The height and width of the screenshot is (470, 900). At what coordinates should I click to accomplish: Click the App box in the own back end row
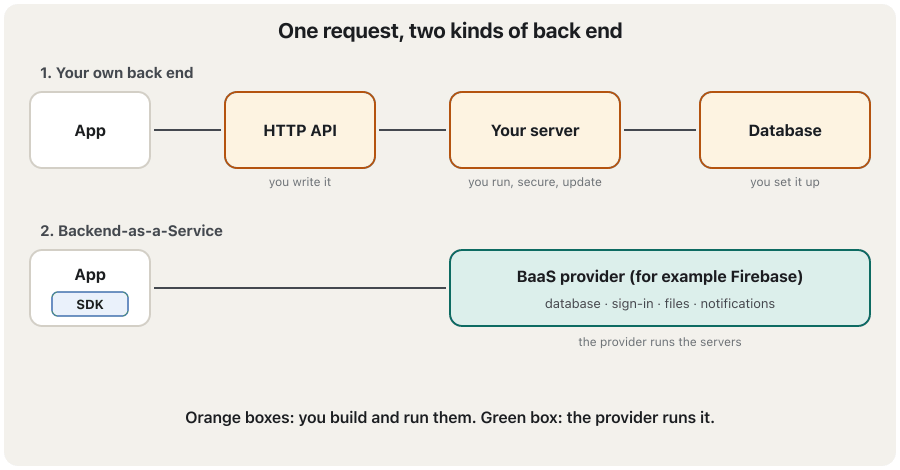pyautogui.click(x=90, y=130)
